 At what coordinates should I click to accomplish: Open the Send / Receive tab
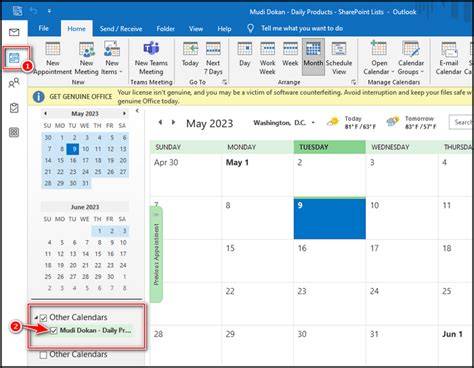click(121, 29)
